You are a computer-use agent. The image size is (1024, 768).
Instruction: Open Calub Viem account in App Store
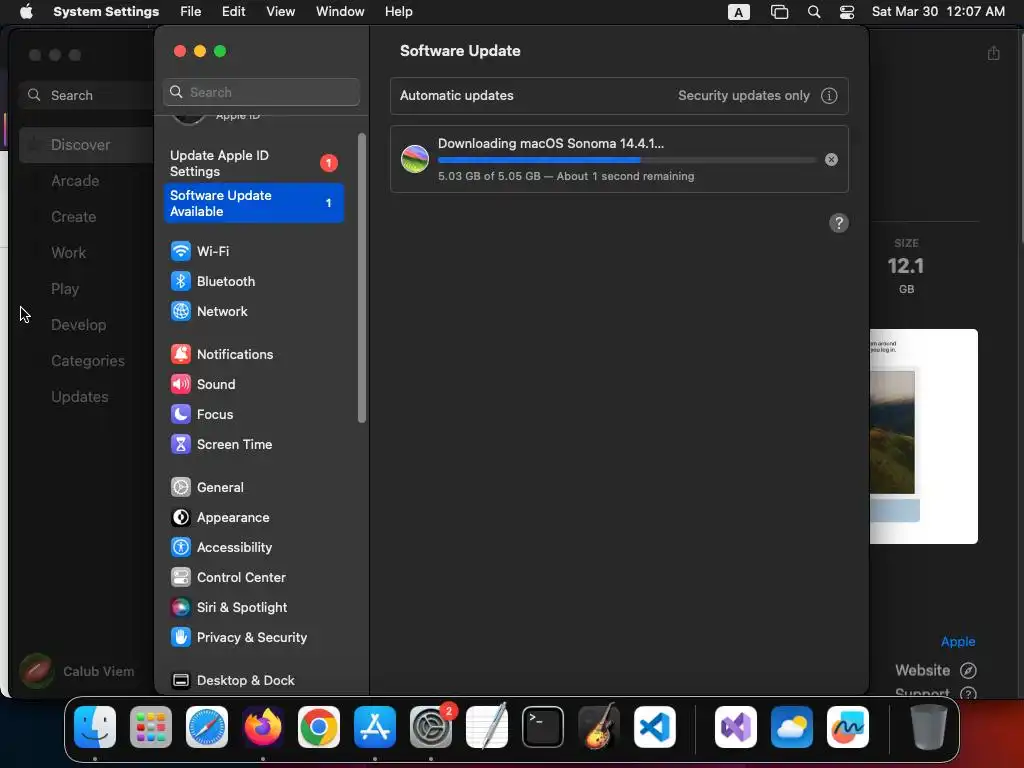point(77,671)
